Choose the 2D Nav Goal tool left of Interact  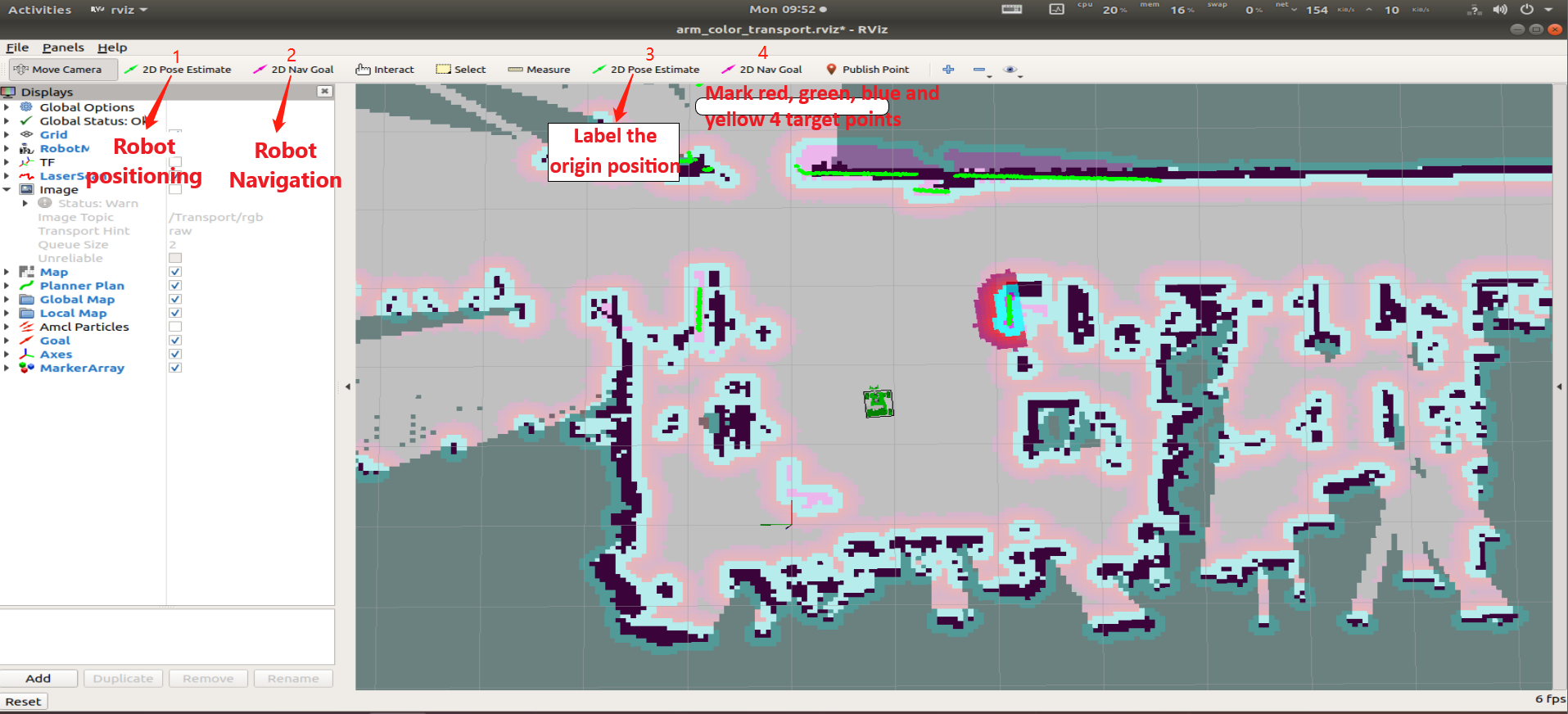click(293, 70)
